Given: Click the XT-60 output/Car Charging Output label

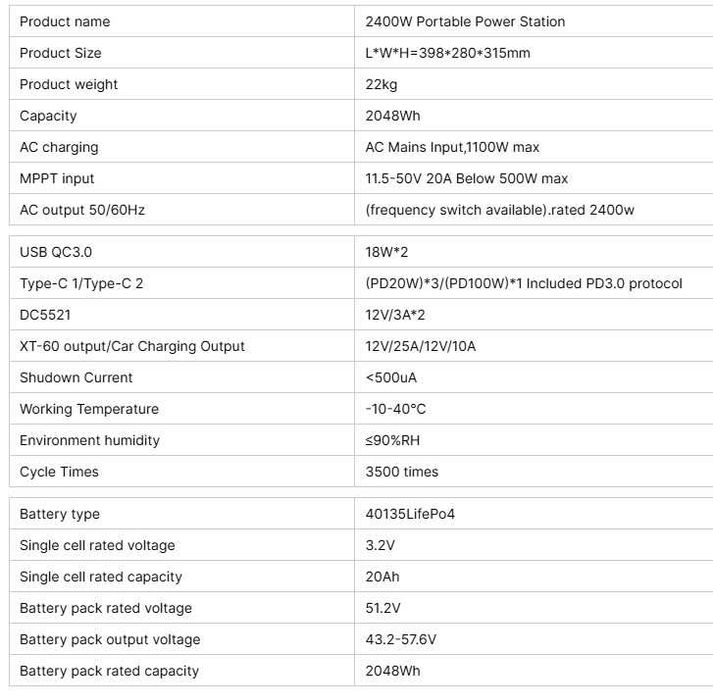Looking at the screenshot, I should (x=132, y=346).
